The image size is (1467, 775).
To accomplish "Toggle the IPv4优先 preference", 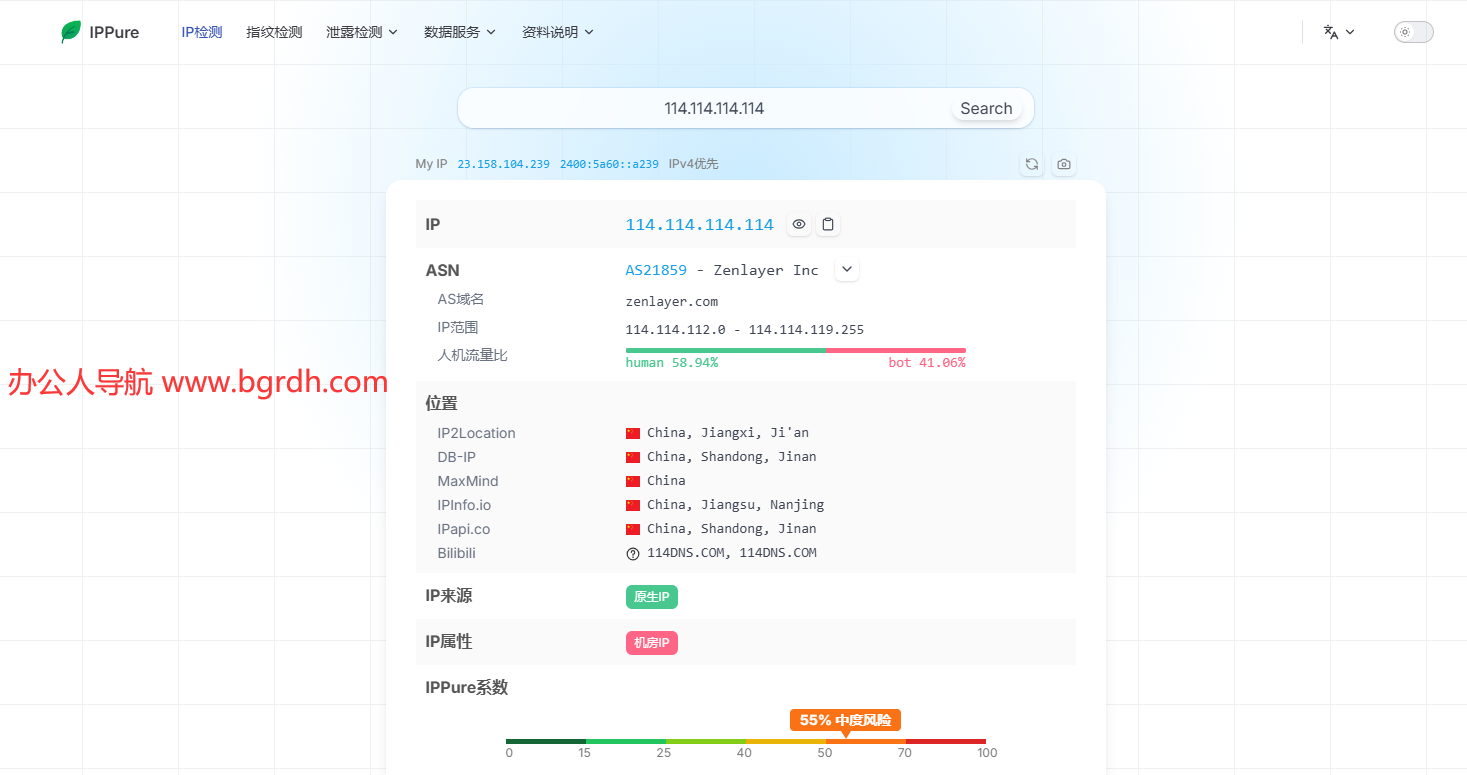I will [x=693, y=164].
